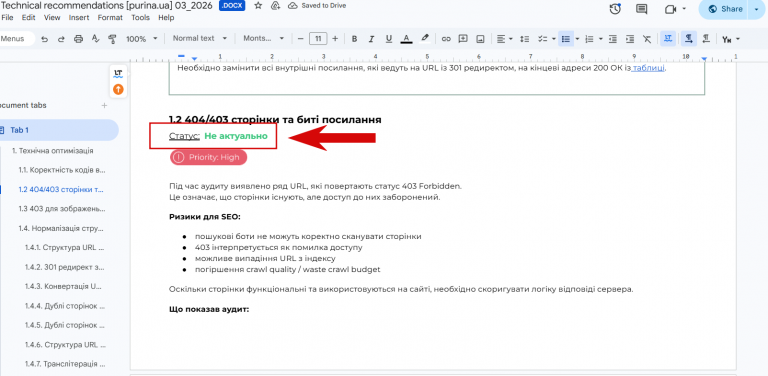Open zoom level dropdown
The image size is (768, 376).
pos(142,39)
